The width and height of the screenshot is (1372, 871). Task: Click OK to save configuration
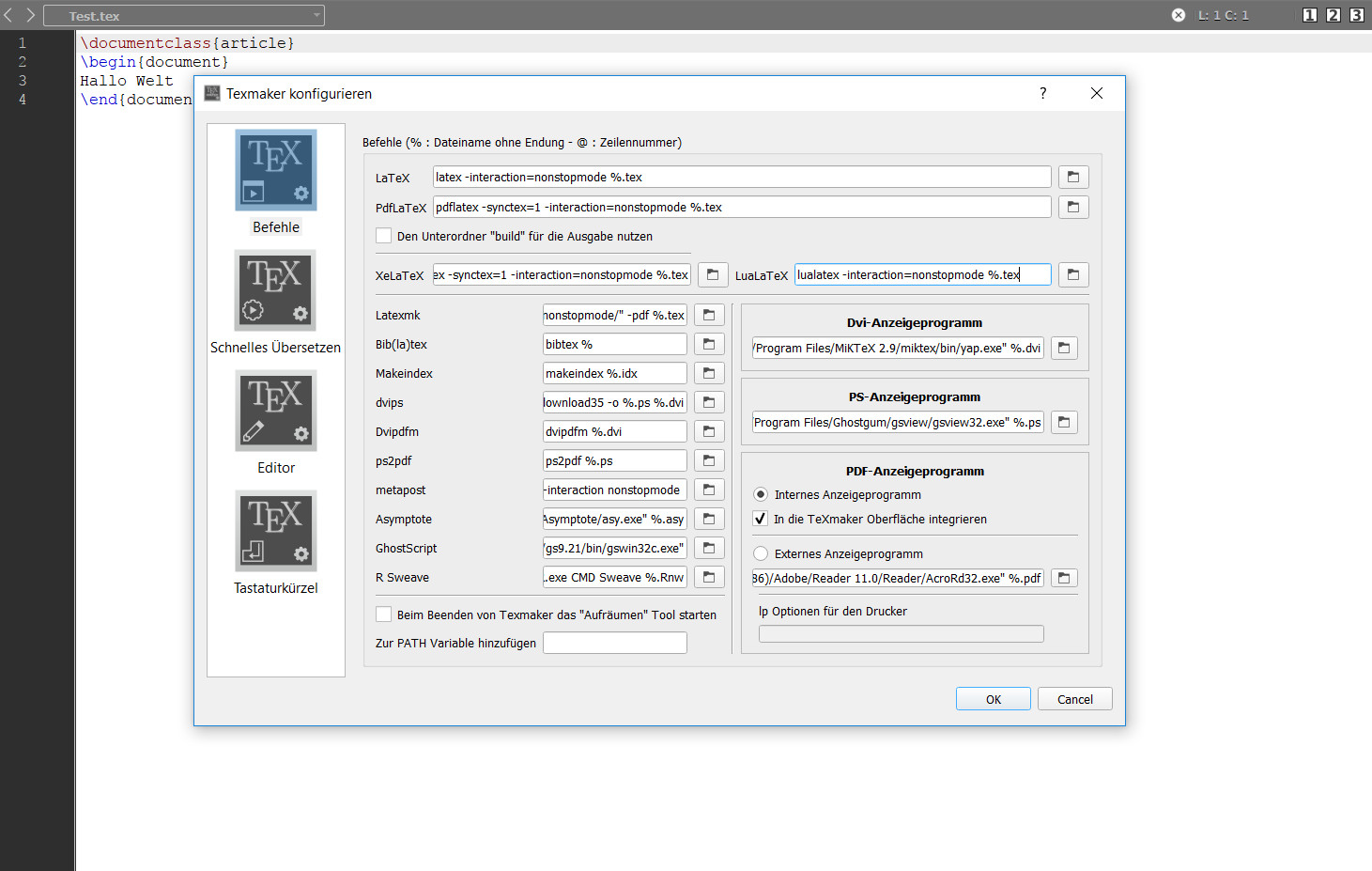[x=994, y=699]
